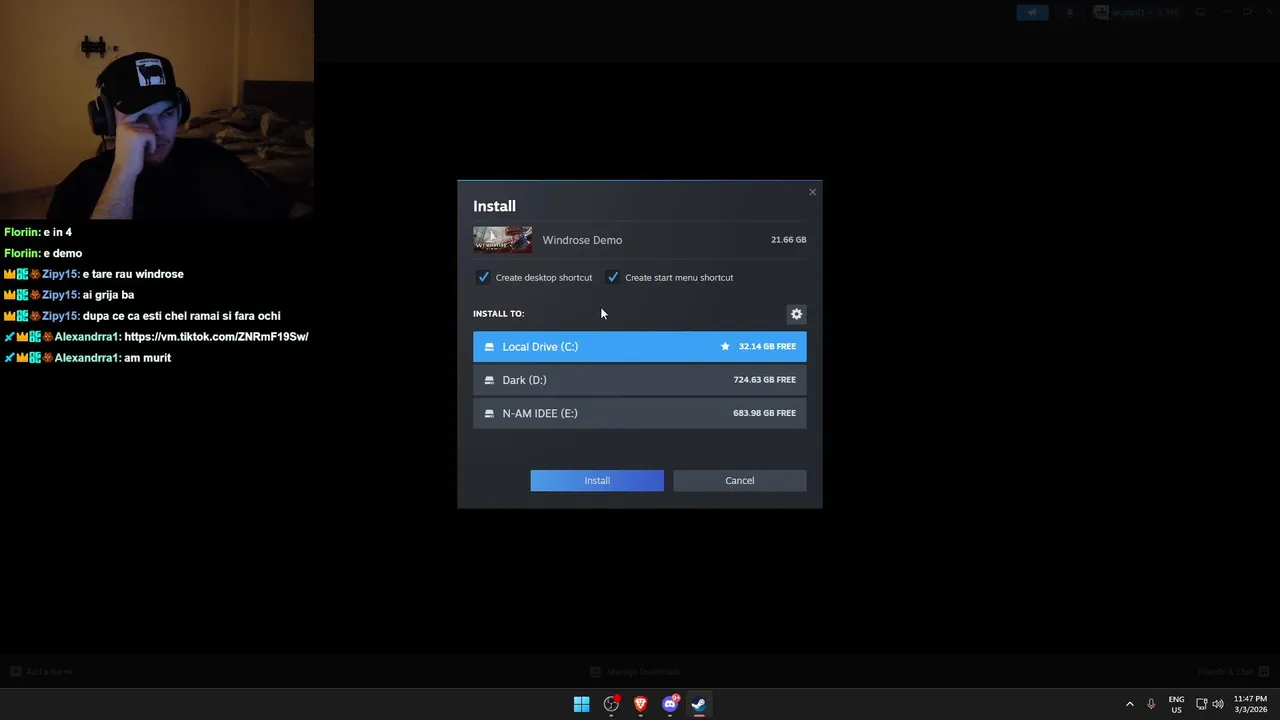Click the INSTALL TO: label

click(x=498, y=313)
